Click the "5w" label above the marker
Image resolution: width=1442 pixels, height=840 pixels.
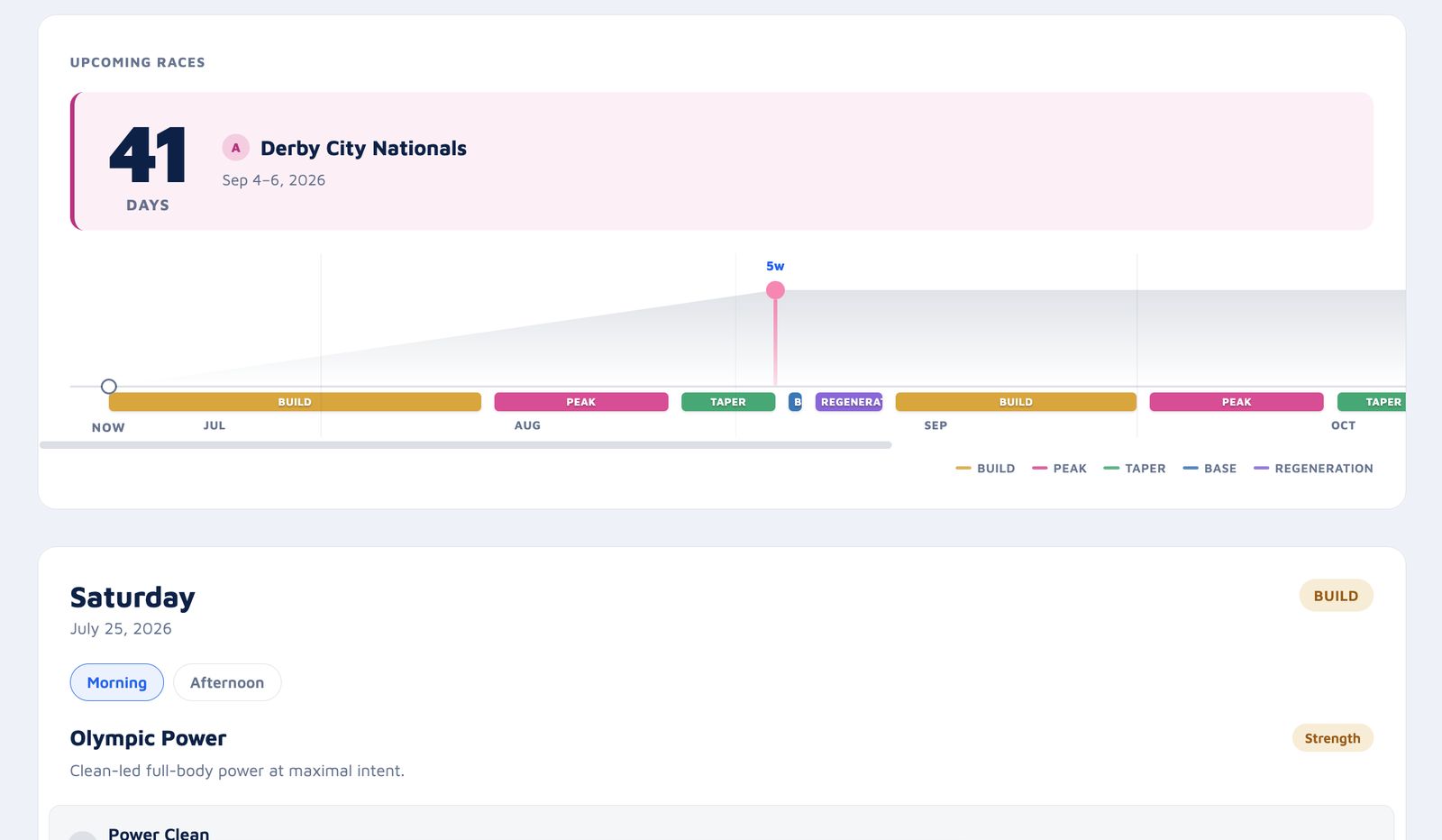[x=775, y=266]
